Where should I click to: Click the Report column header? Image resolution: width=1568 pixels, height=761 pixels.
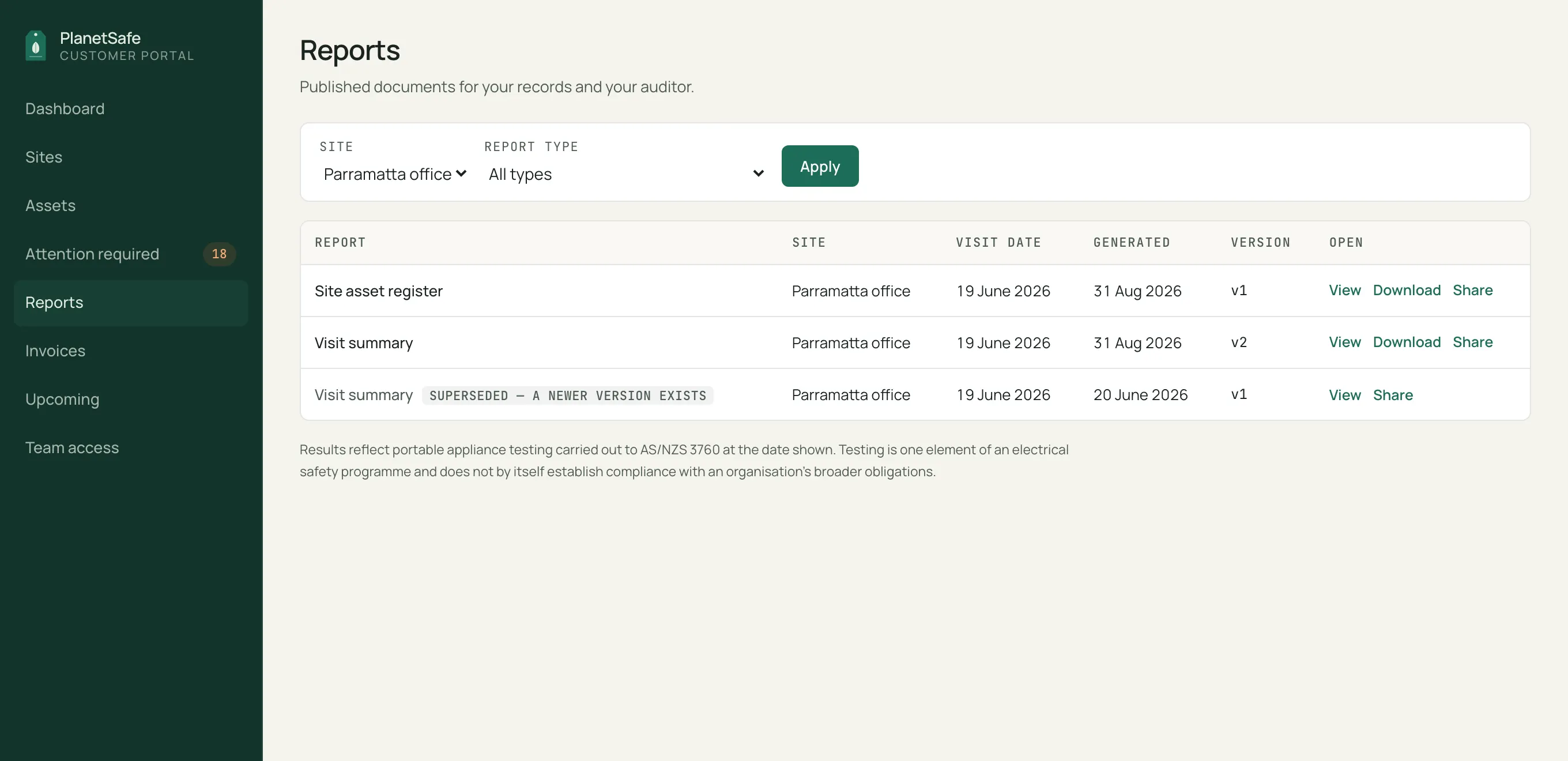click(x=340, y=242)
